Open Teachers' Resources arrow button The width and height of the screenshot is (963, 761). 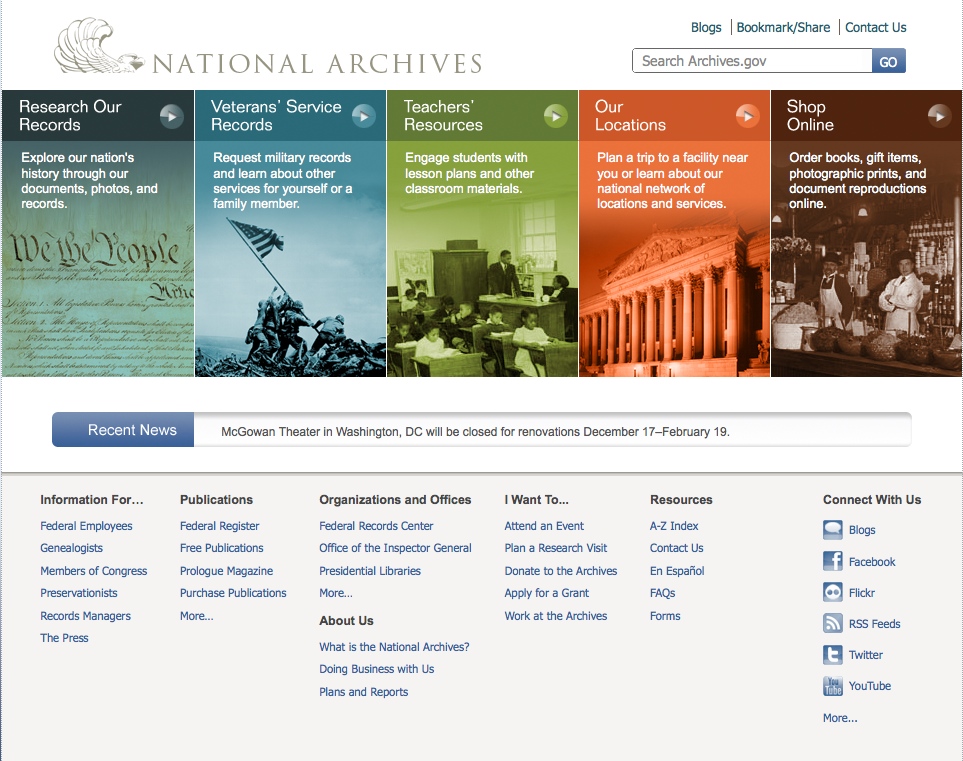556,116
